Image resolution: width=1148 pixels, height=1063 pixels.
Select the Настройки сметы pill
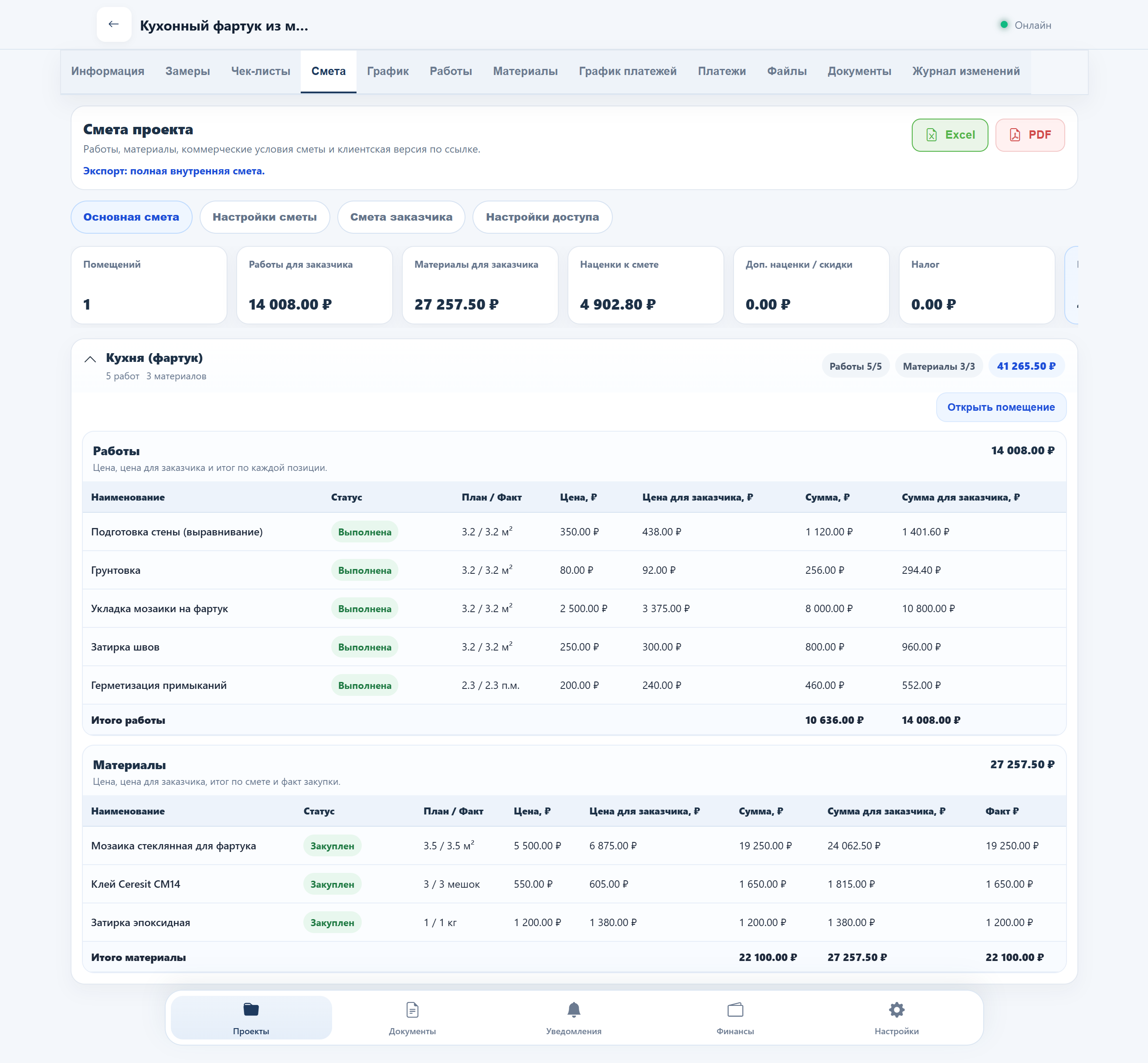265,217
